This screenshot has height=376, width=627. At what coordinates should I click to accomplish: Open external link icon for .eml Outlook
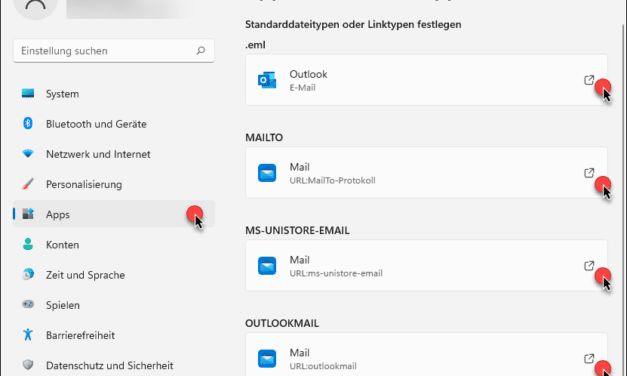point(589,80)
